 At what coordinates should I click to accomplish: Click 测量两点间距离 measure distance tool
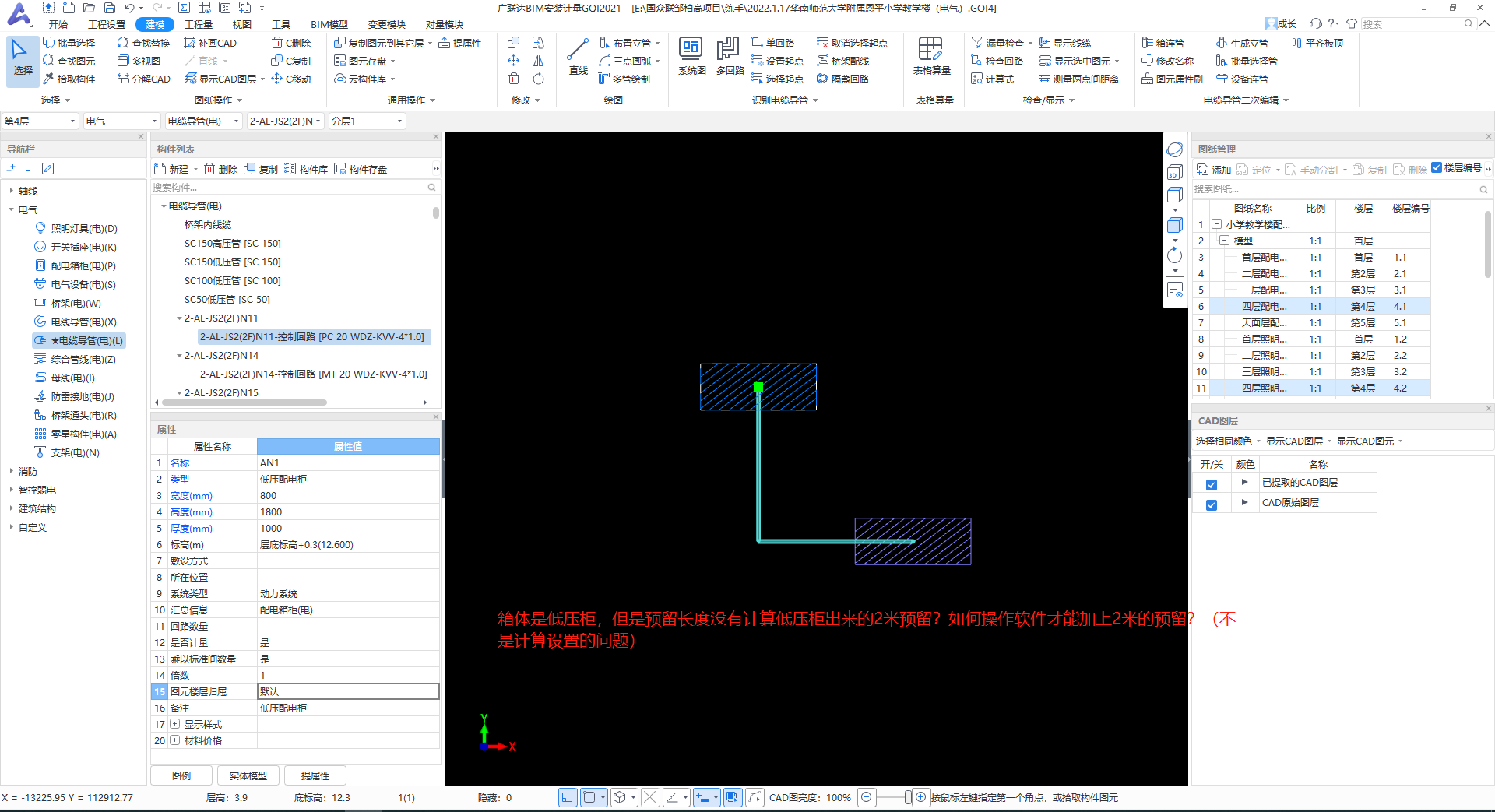[x=1078, y=79]
